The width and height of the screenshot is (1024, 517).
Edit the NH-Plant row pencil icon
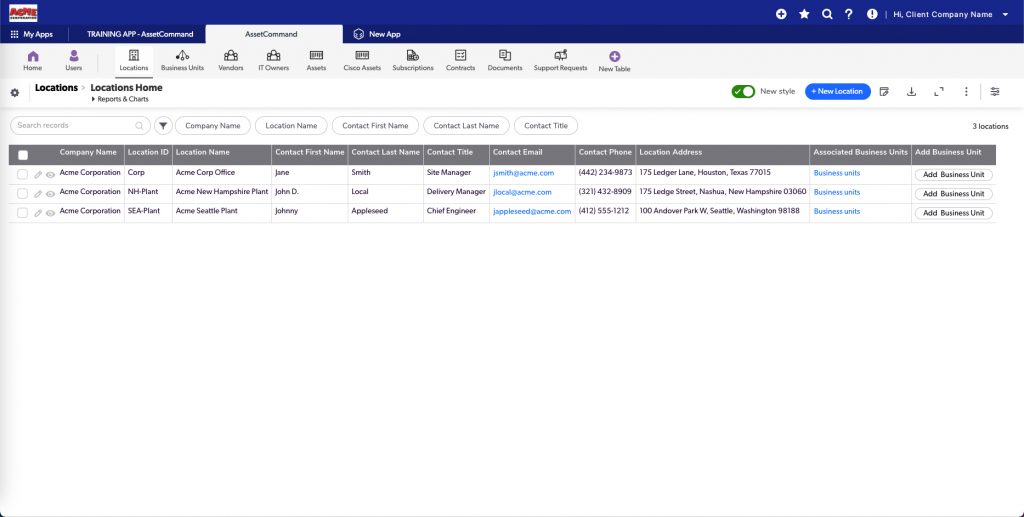pyautogui.click(x=38, y=194)
